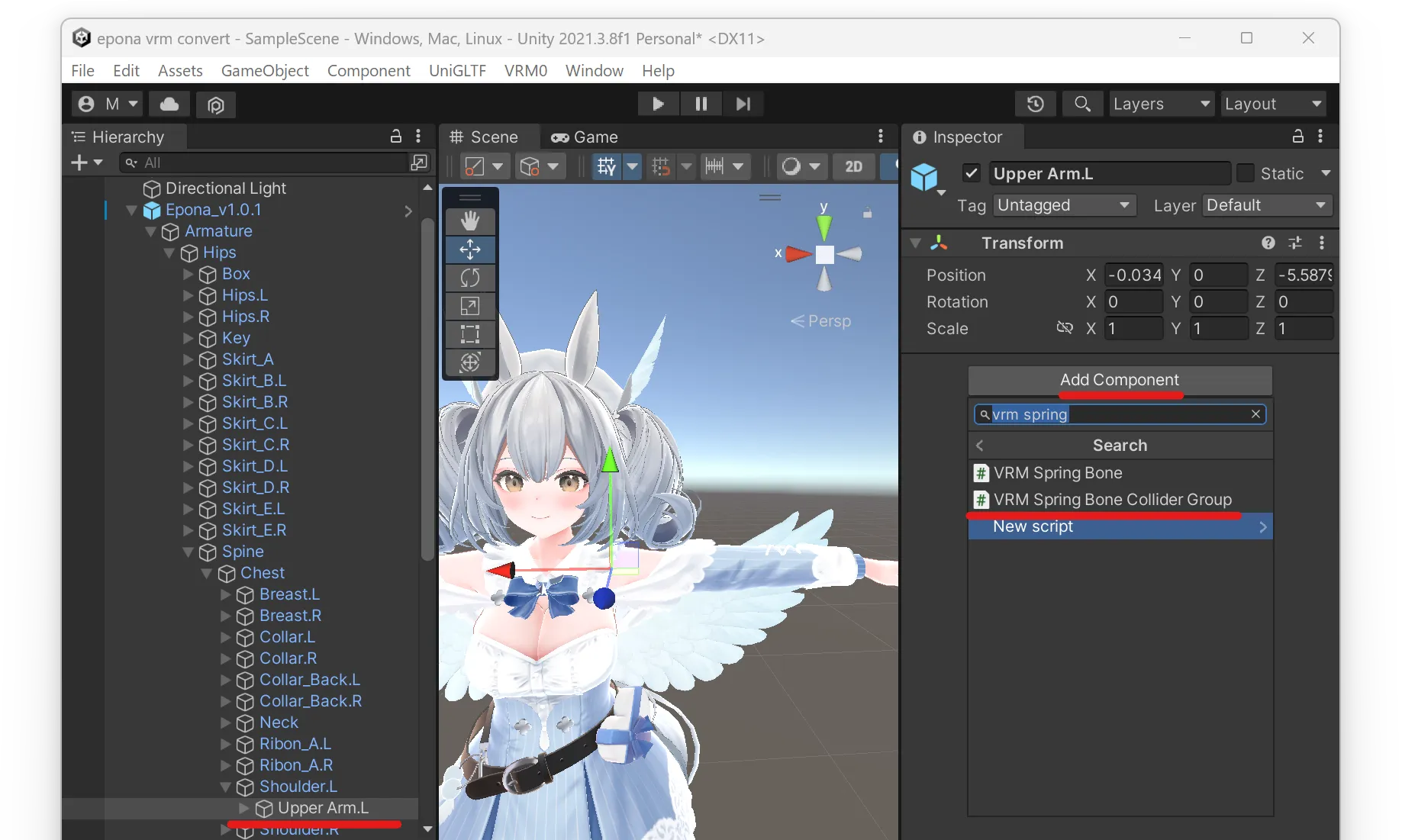Select the Rect tool
The width and height of the screenshot is (1402, 840).
(470, 334)
